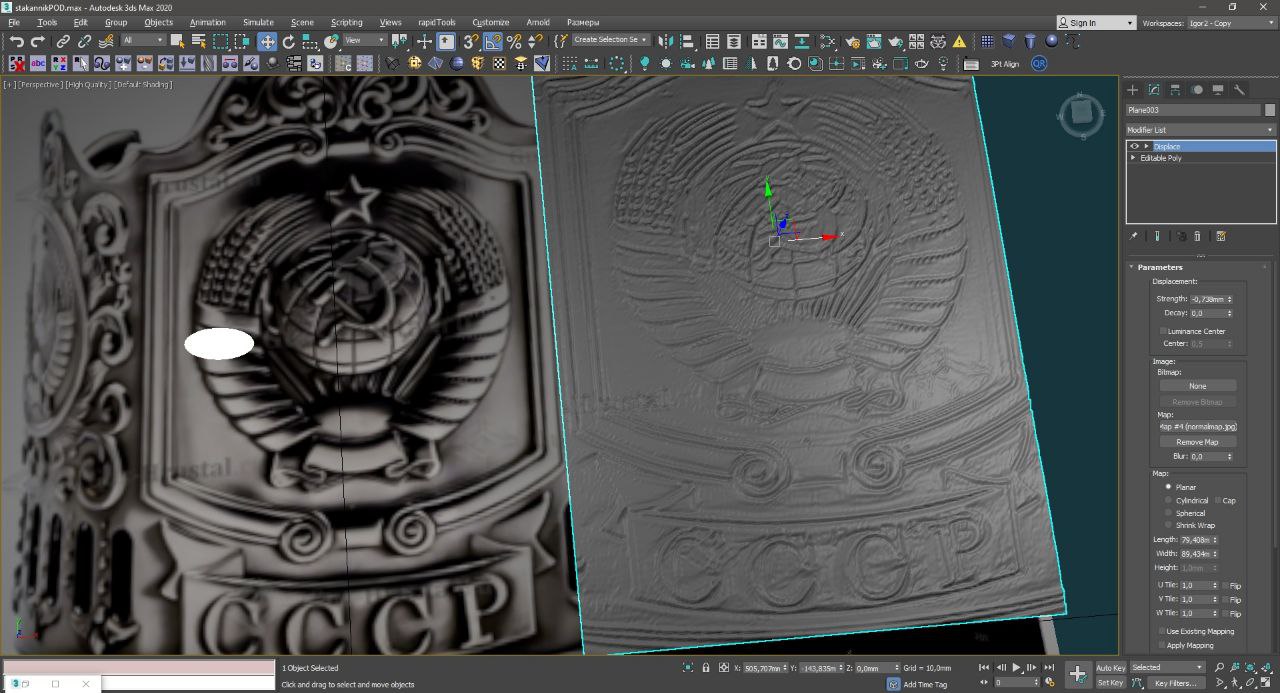Expand the Displace modifier sub-objects

tap(1147, 146)
